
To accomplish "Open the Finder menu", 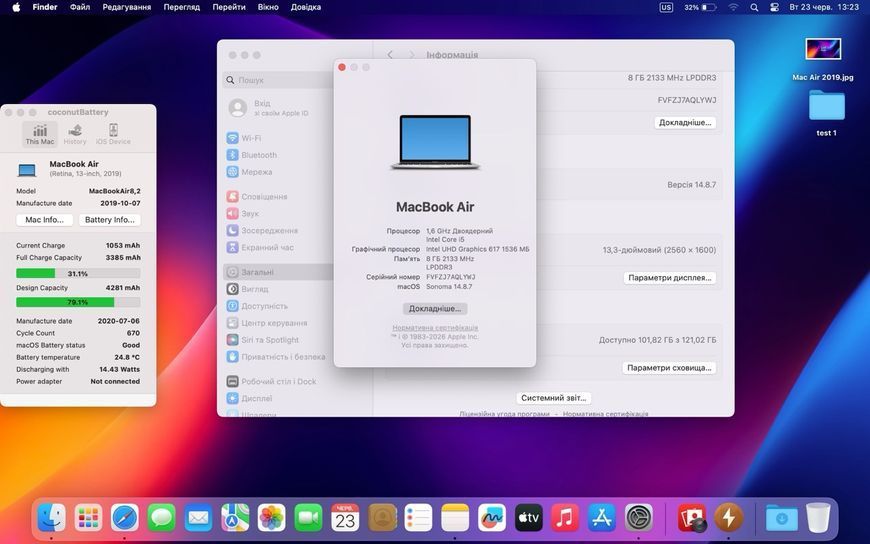I will [45, 7].
